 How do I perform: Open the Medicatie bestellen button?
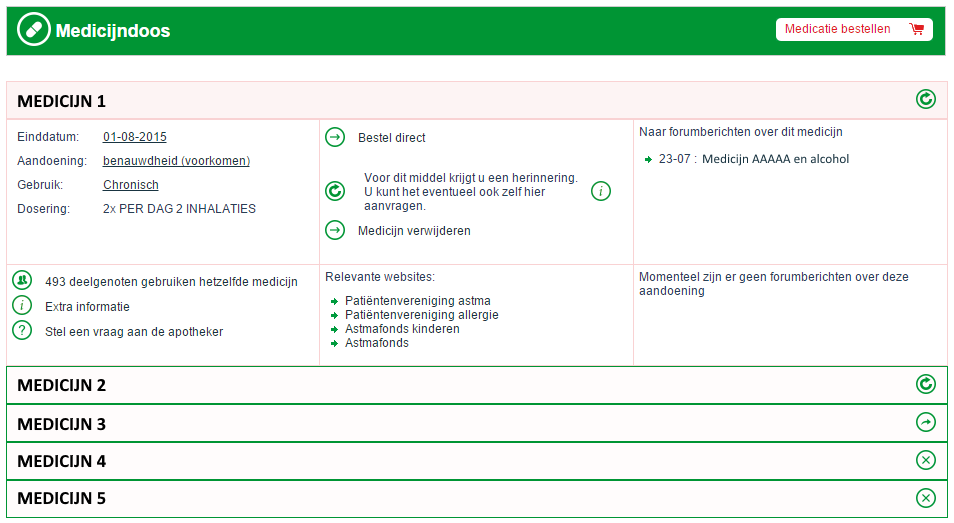click(x=854, y=29)
